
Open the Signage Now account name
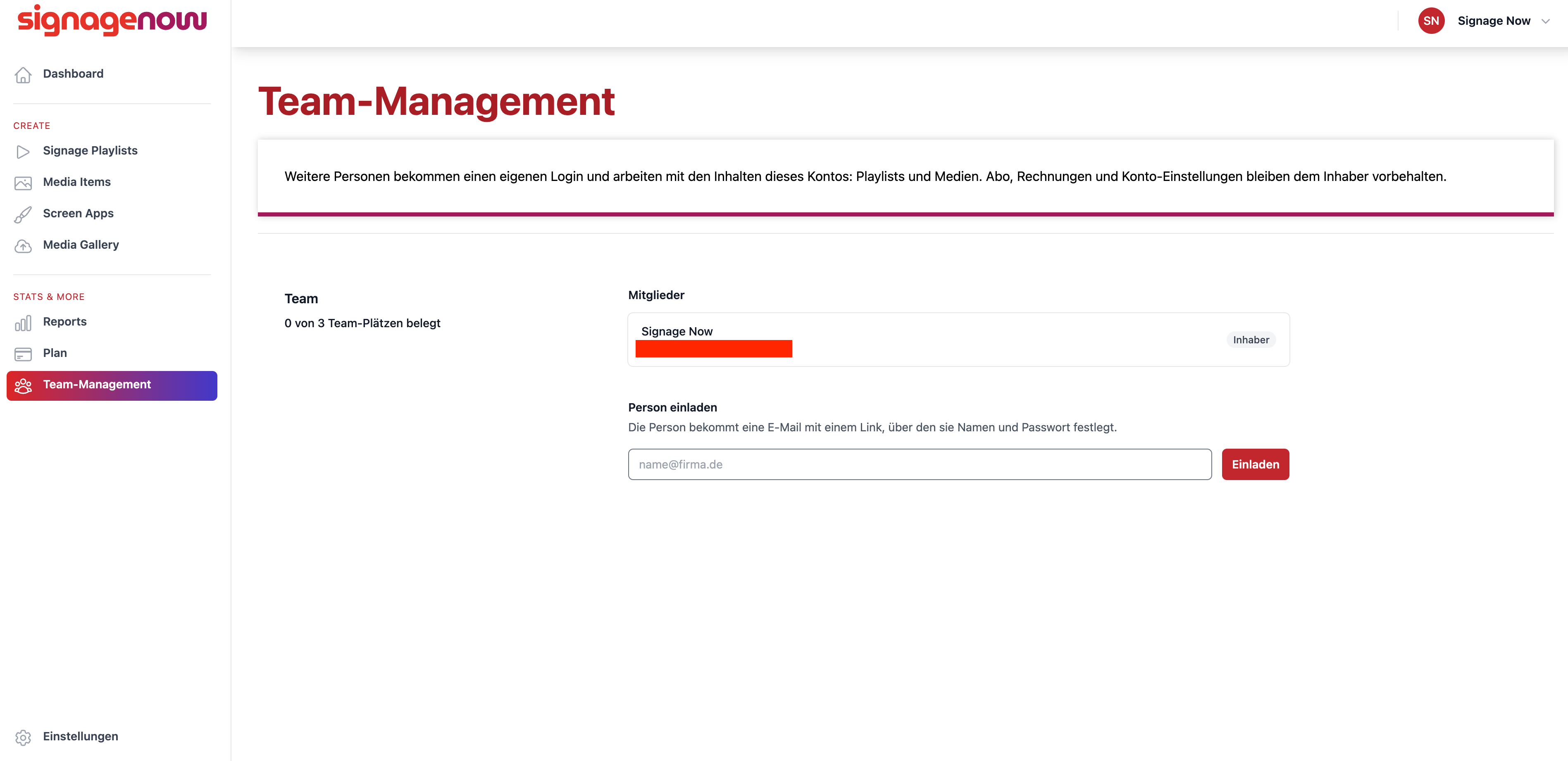tap(1494, 21)
